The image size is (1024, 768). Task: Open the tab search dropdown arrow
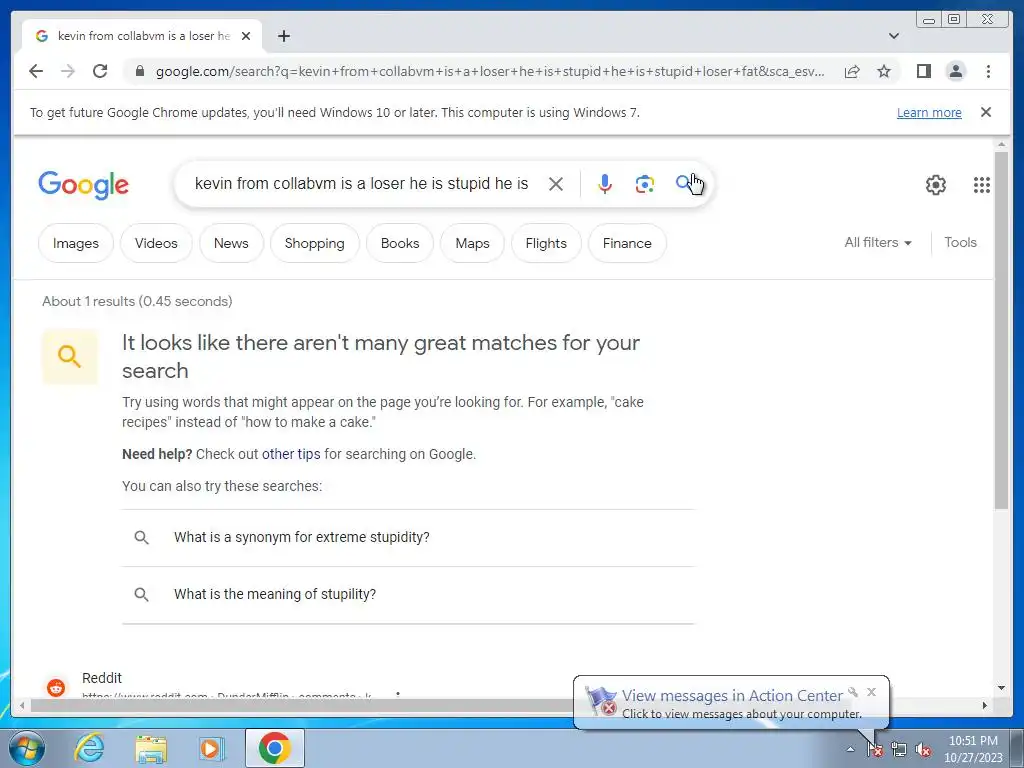(x=893, y=36)
